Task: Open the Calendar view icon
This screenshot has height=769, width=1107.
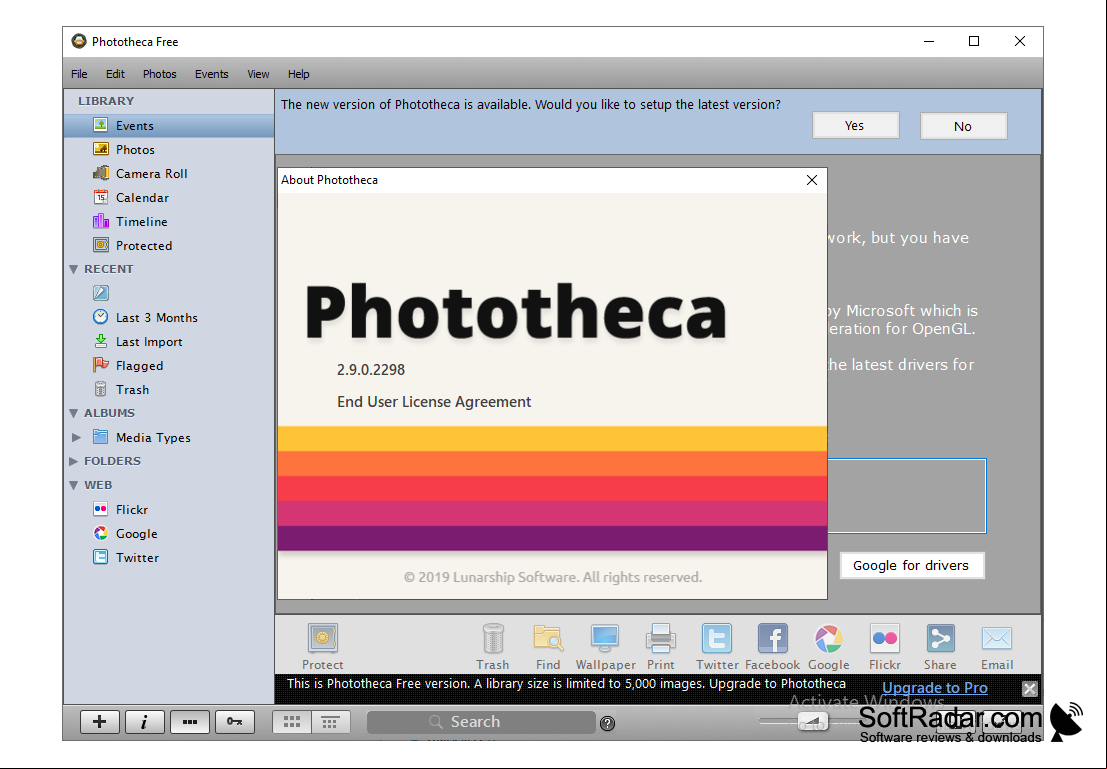Action: click(101, 197)
